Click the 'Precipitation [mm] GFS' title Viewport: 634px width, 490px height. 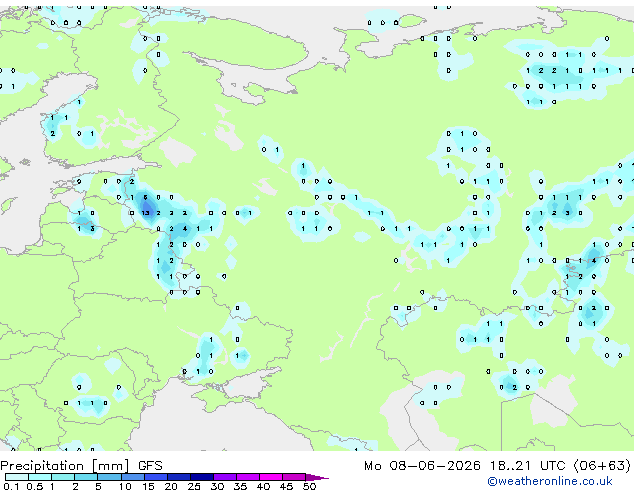(x=81, y=466)
